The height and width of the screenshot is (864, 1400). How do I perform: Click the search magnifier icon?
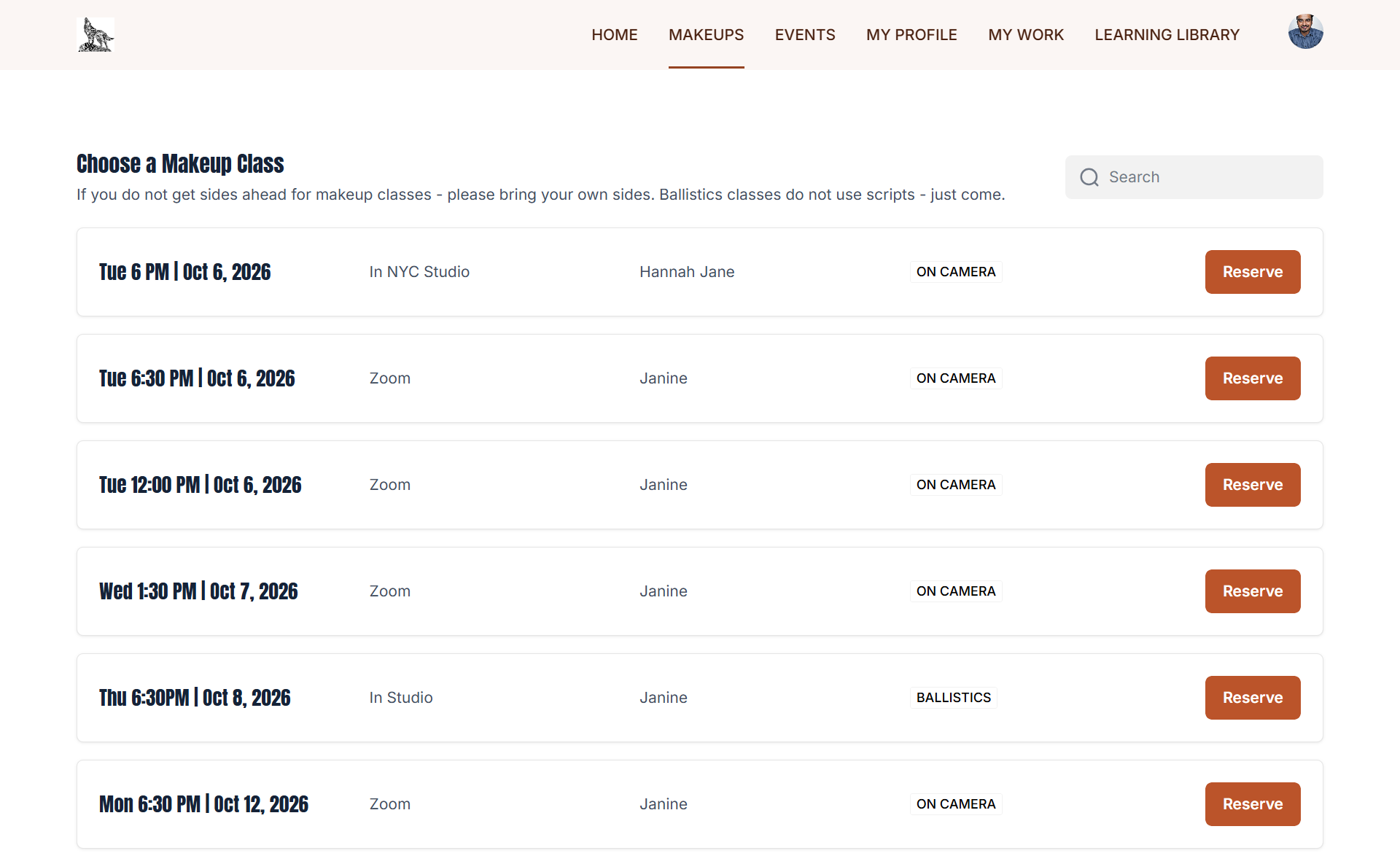pyautogui.click(x=1089, y=177)
